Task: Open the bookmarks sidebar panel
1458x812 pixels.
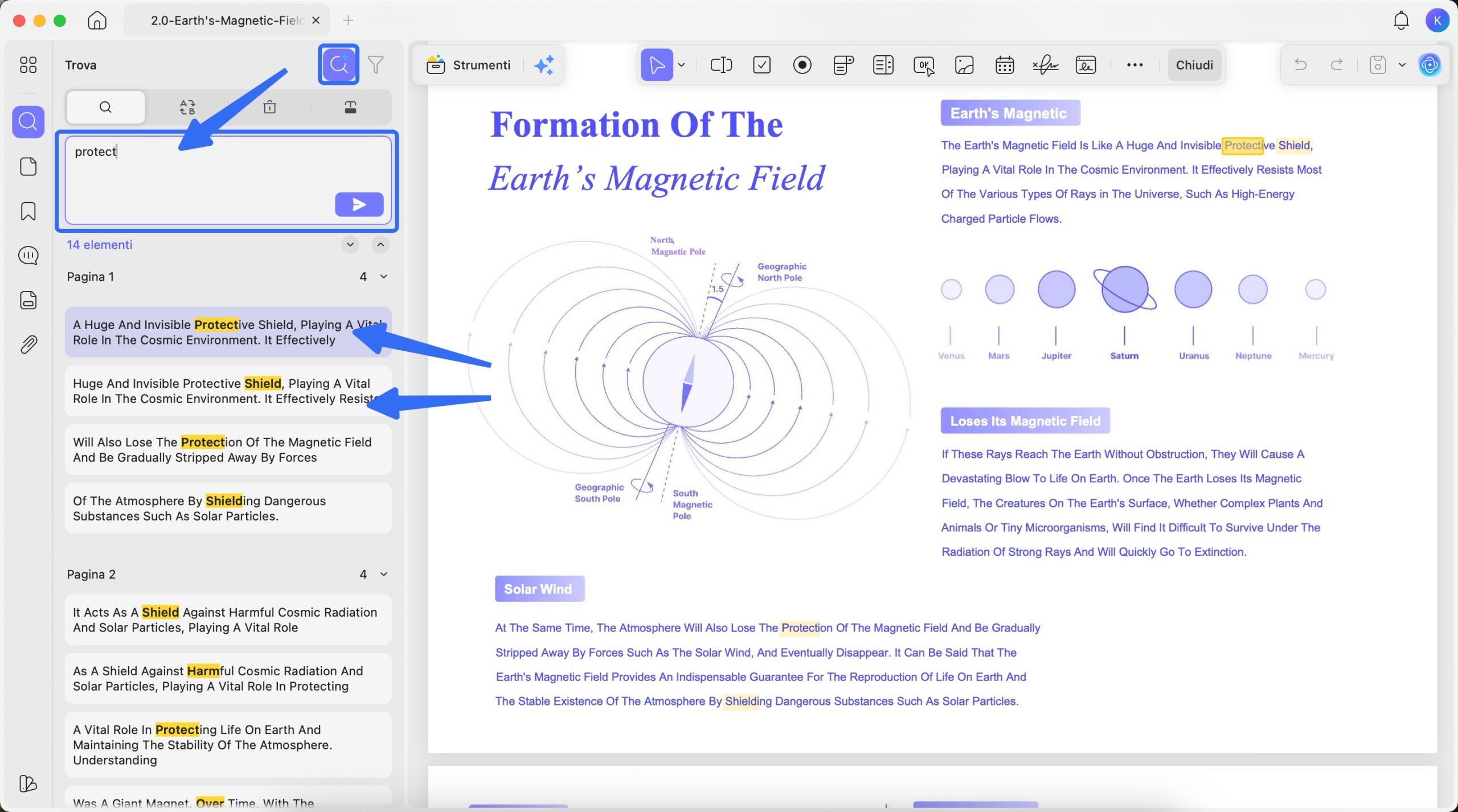Action: point(28,211)
